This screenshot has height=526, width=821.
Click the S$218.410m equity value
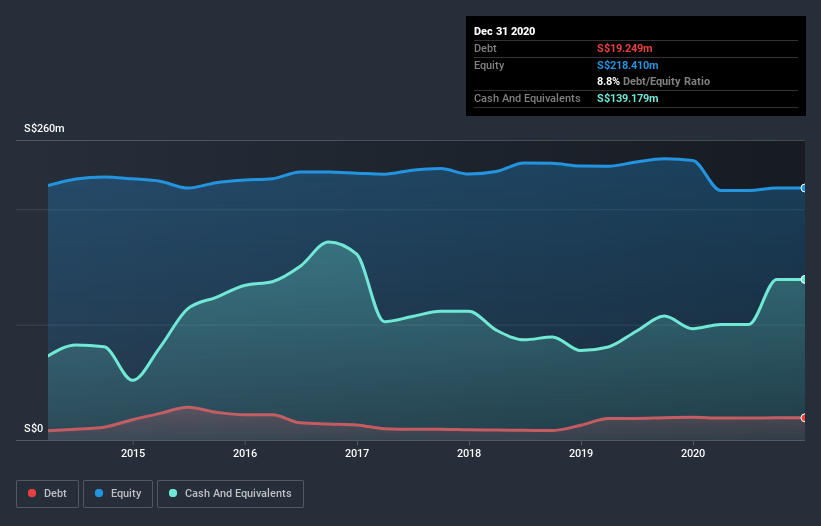(628, 65)
